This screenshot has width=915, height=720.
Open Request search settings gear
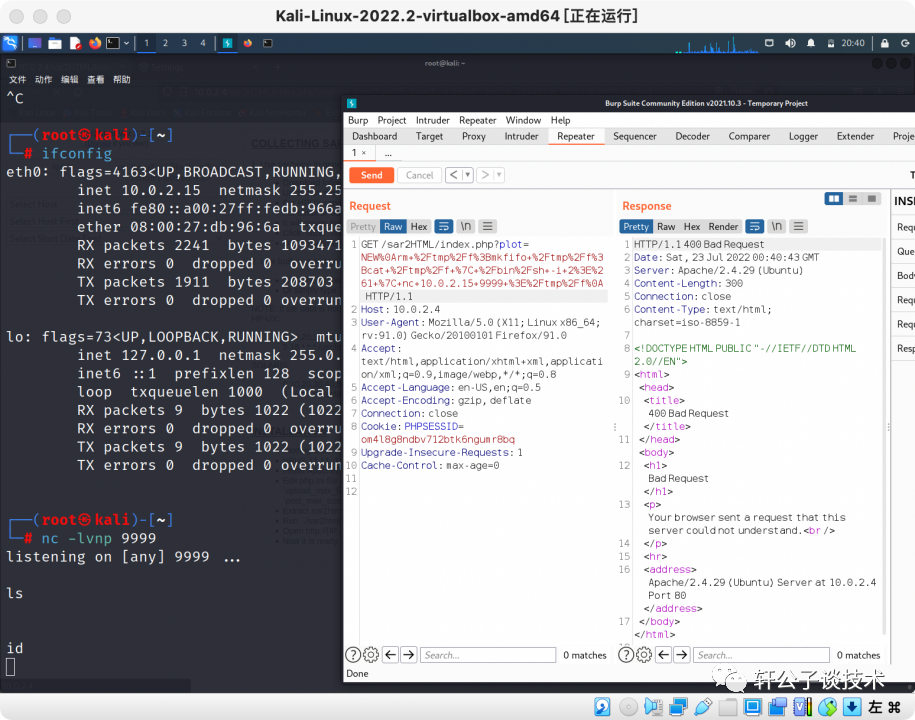(371, 655)
